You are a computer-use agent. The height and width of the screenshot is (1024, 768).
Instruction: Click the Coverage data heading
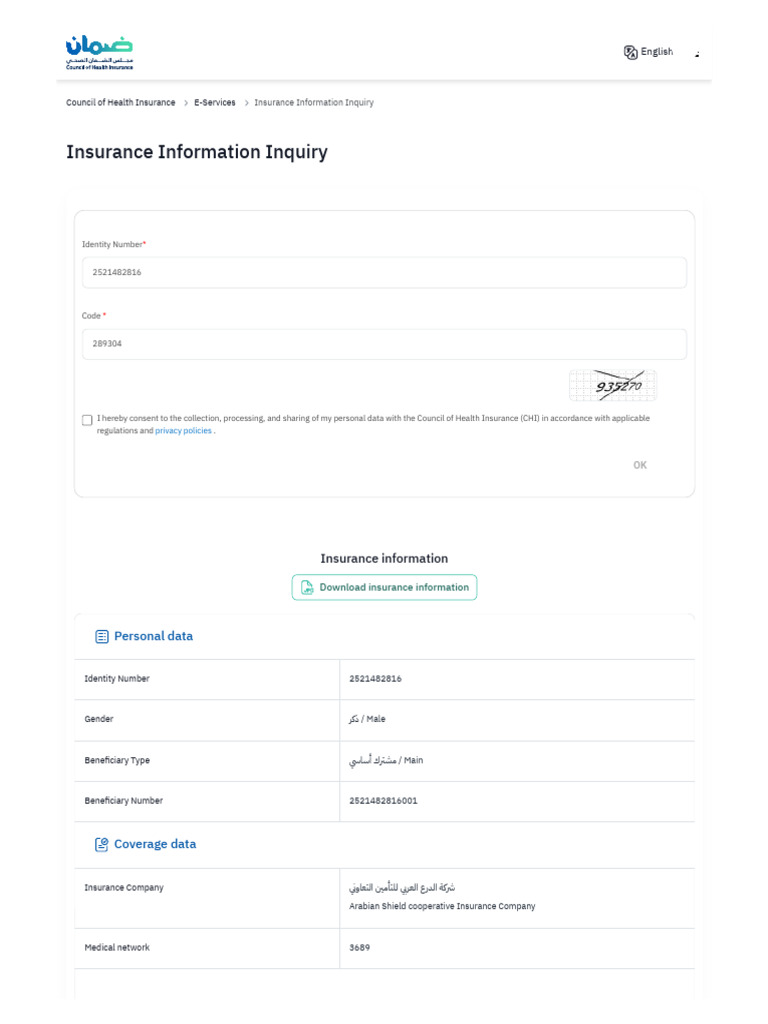155,844
